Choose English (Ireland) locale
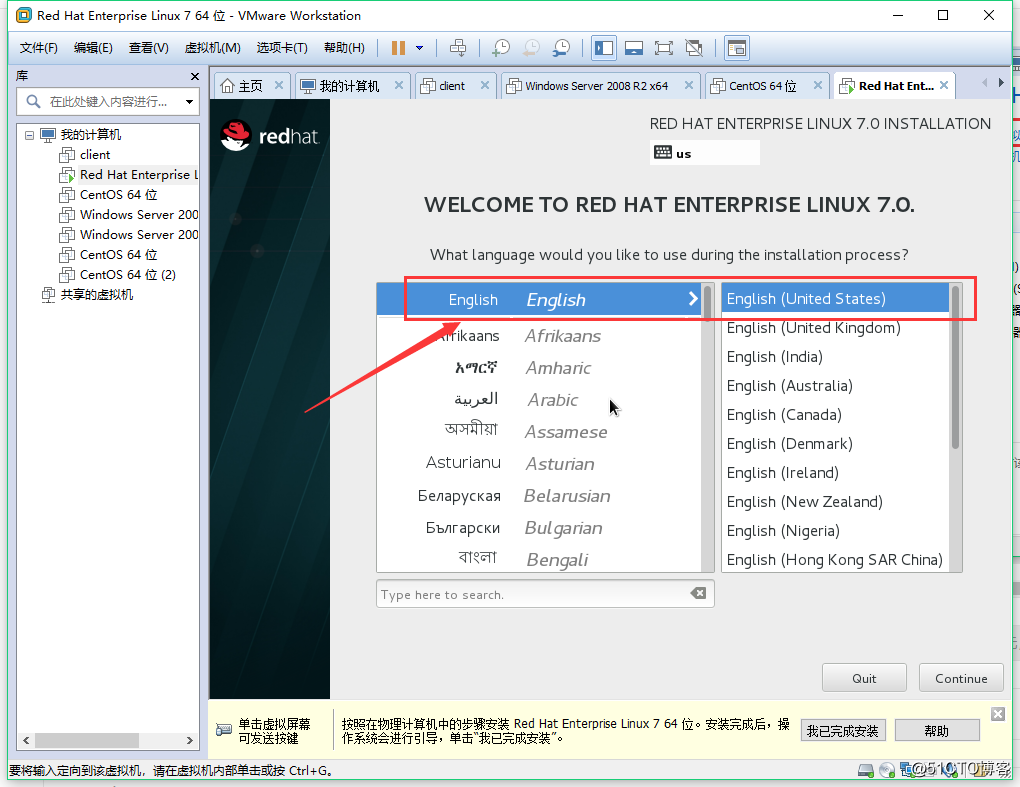 pyautogui.click(x=835, y=473)
